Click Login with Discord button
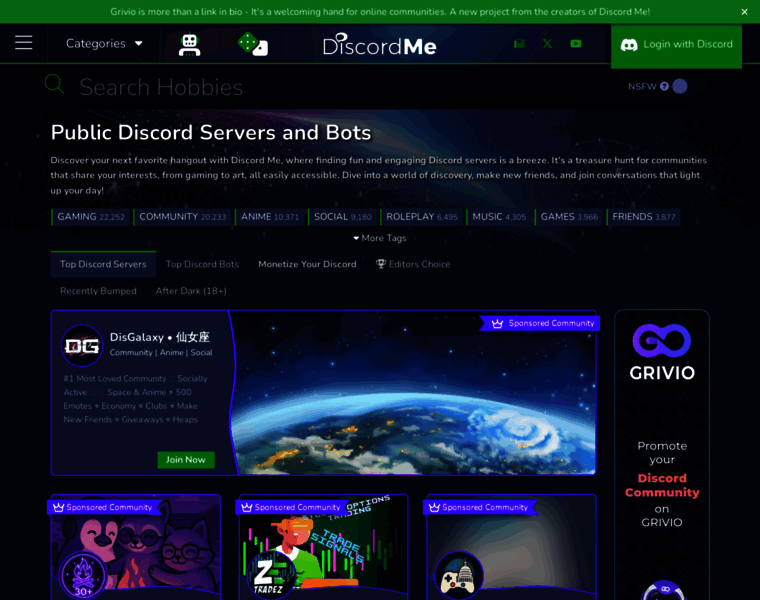Image resolution: width=760 pixels, height=600 pixels. click(676, 45)
